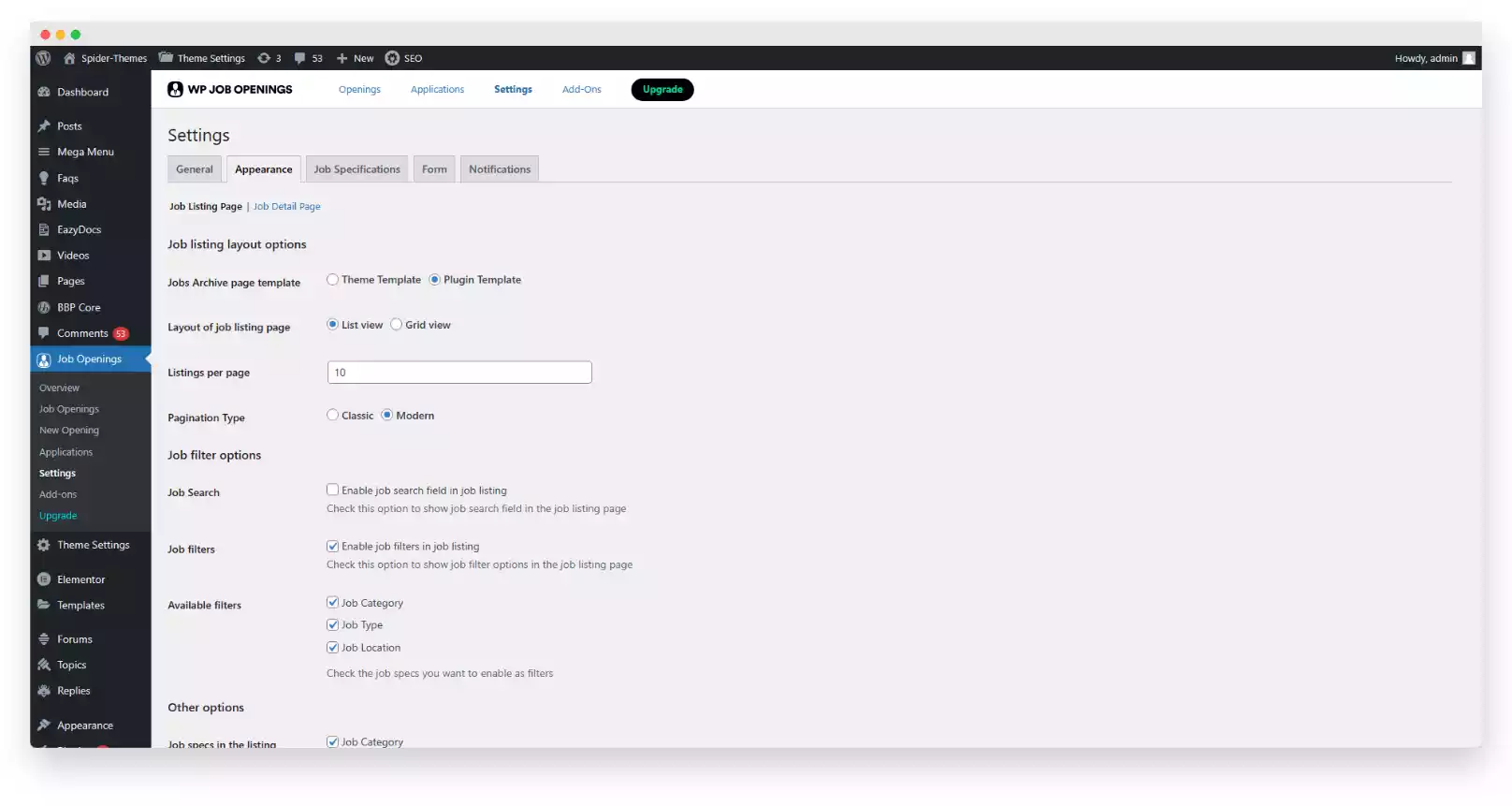Screen dimensions: 1512x806
Task: Open Add-Ons in plugin header
Action: coord(582,90)
